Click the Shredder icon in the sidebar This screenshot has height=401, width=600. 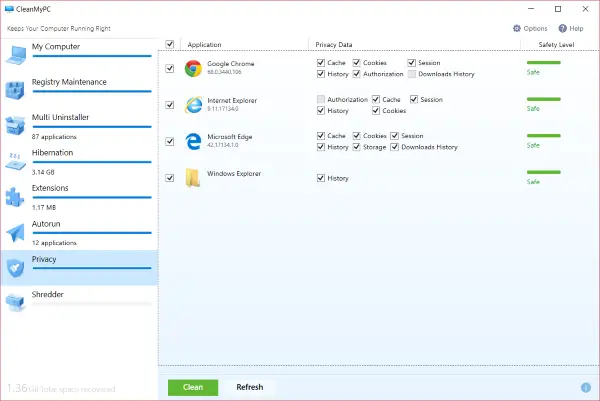pyautogui.click(x=15, y=302)
